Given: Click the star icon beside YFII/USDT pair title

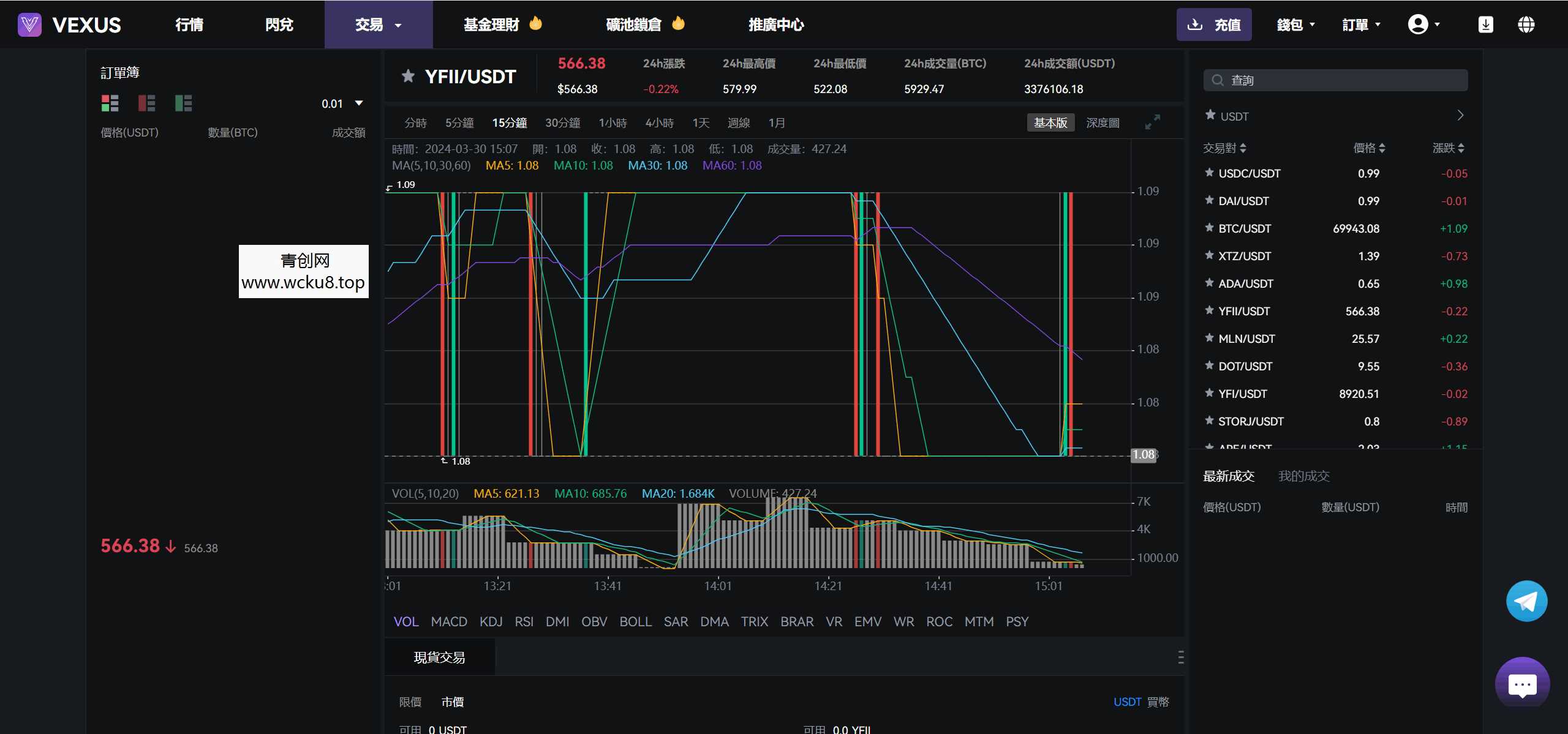Looking at the screenshot, I should [x=407, y=76].
